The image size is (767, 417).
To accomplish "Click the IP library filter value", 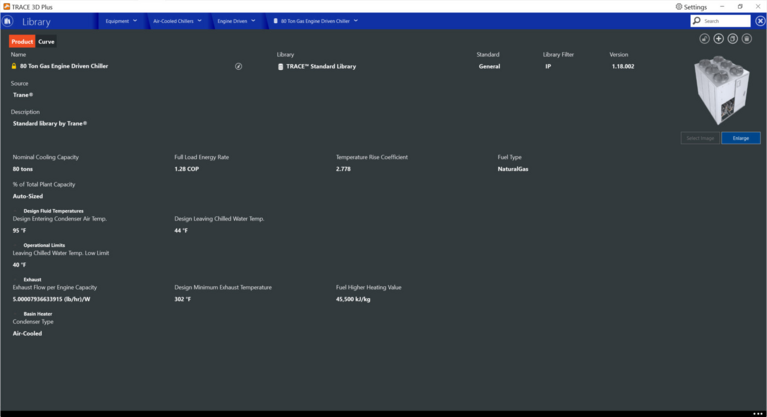I will [548, 67].
